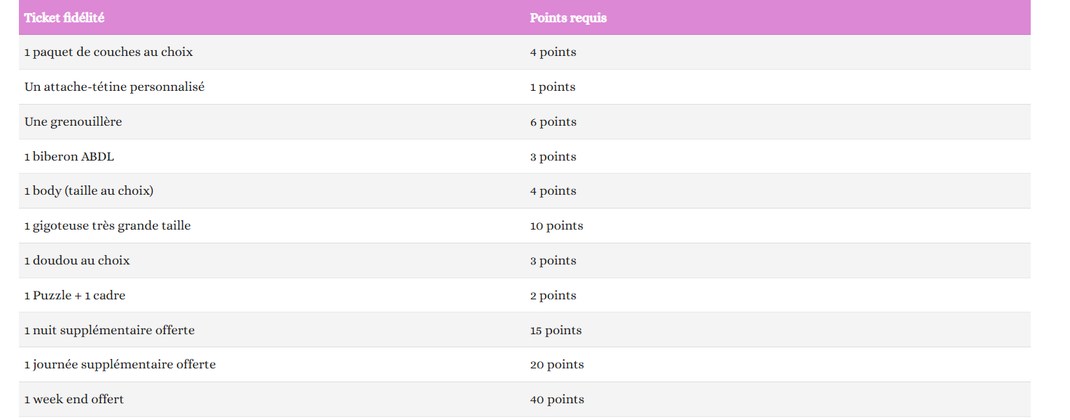The image size is (1070, 420).
Task: Click '1 nuit supplémentaire offerte' entry
Action: pyautogui.click(x=272, y=331)
